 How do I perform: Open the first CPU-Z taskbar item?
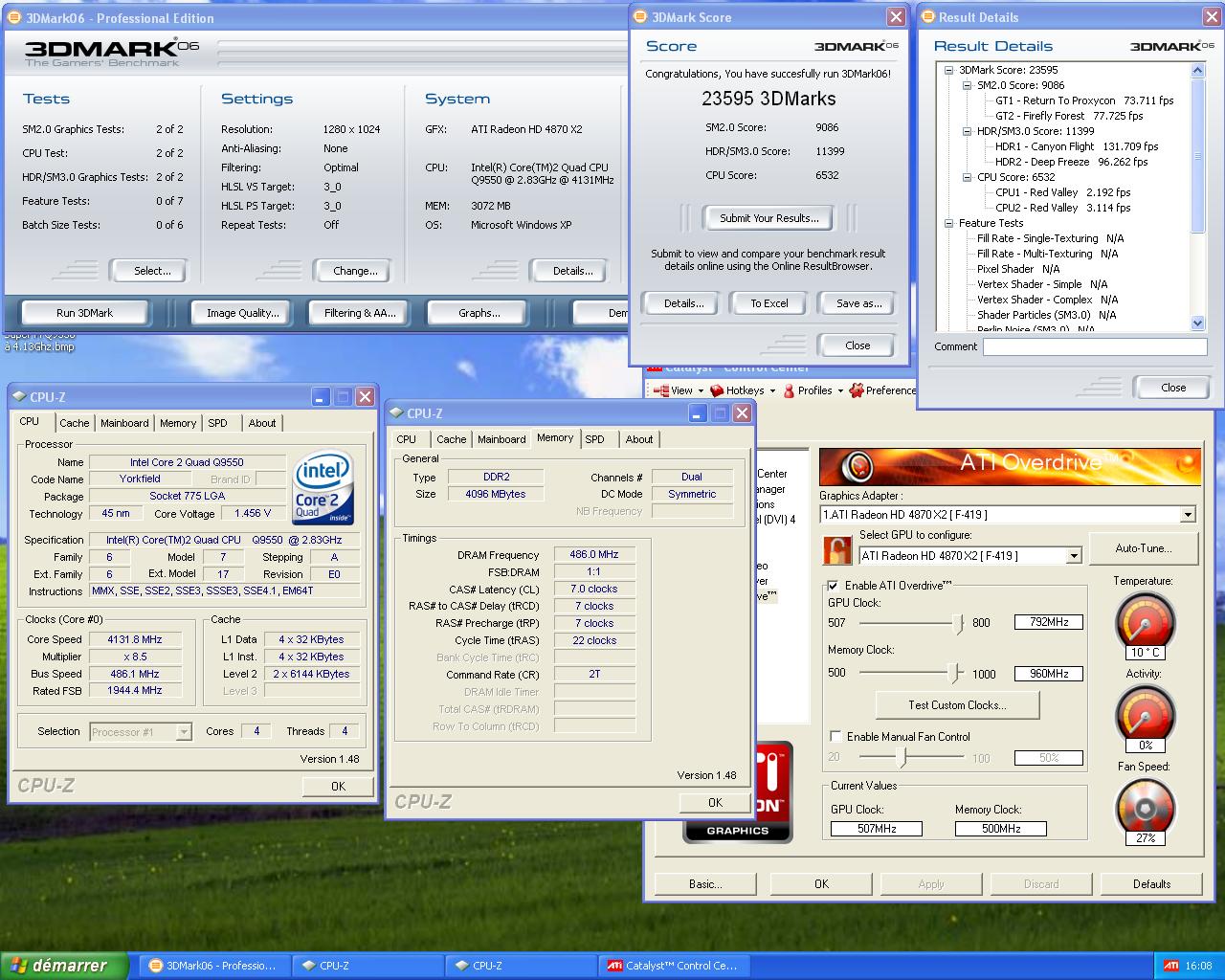pyautogui.click(x=366, y=966)
